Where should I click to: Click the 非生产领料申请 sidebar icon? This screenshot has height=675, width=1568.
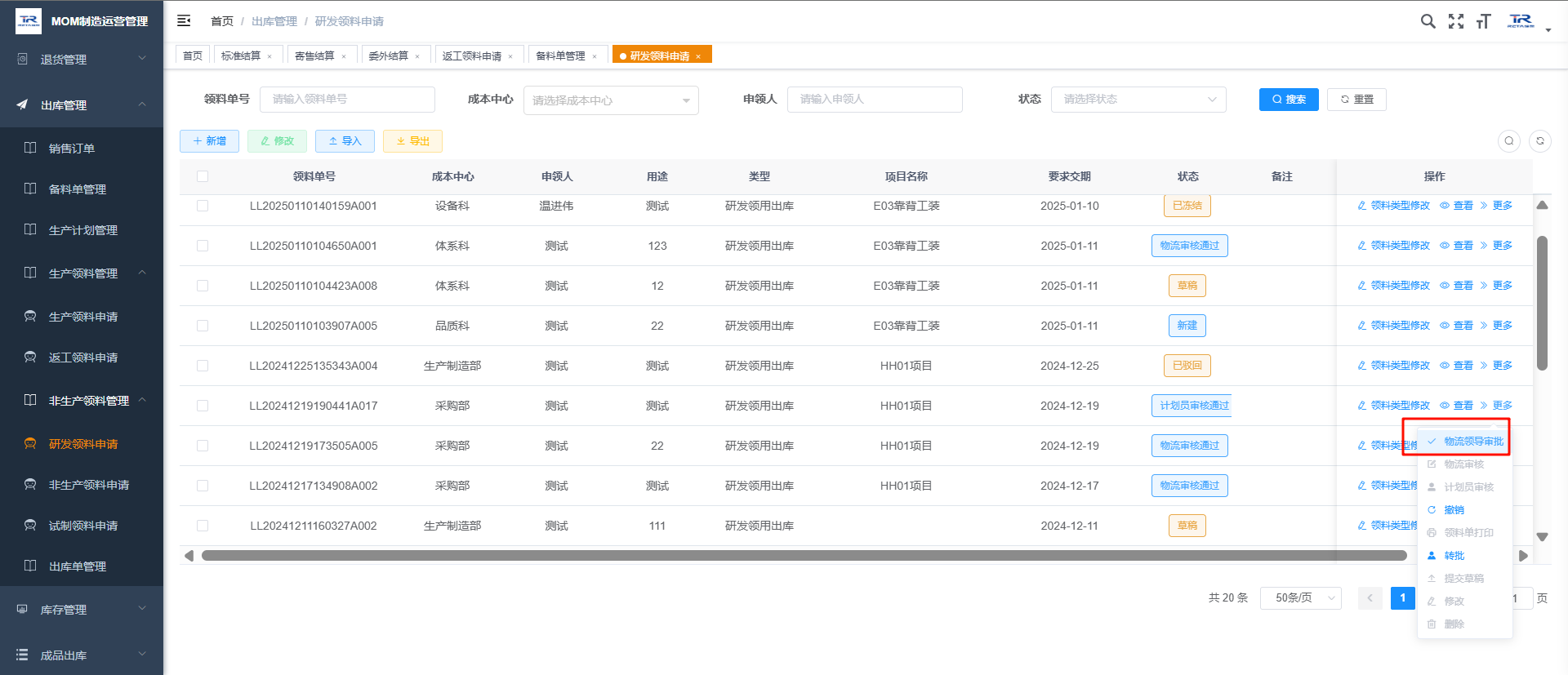click(30, 484)
